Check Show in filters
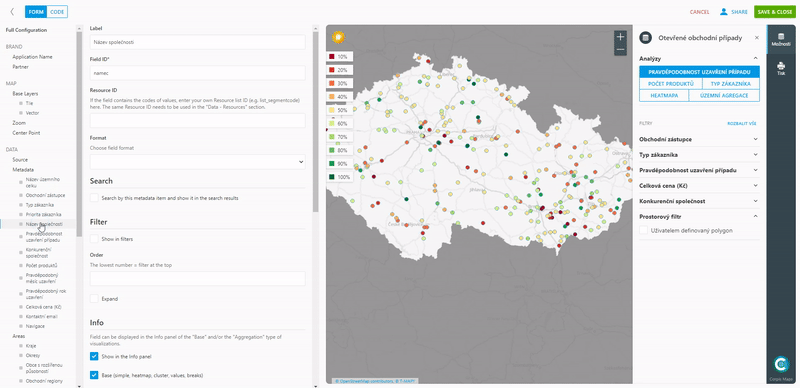The image size is (800, 388). [94, 238]
